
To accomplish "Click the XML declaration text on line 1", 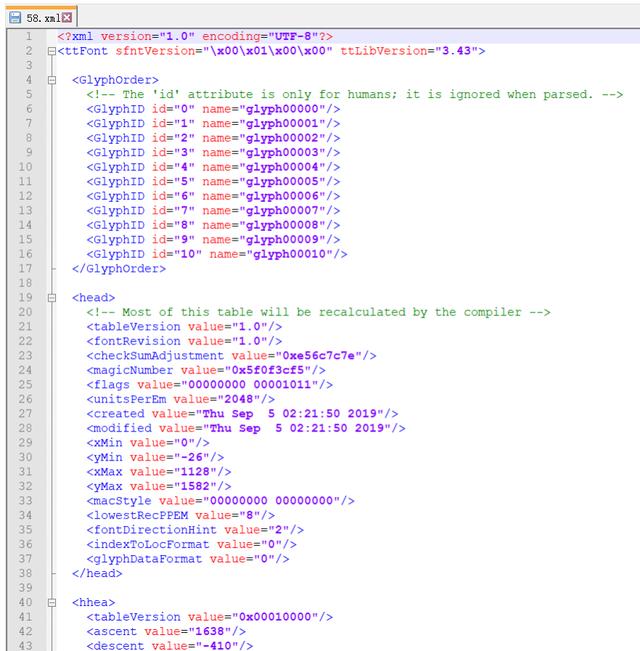I will [195, 37].
